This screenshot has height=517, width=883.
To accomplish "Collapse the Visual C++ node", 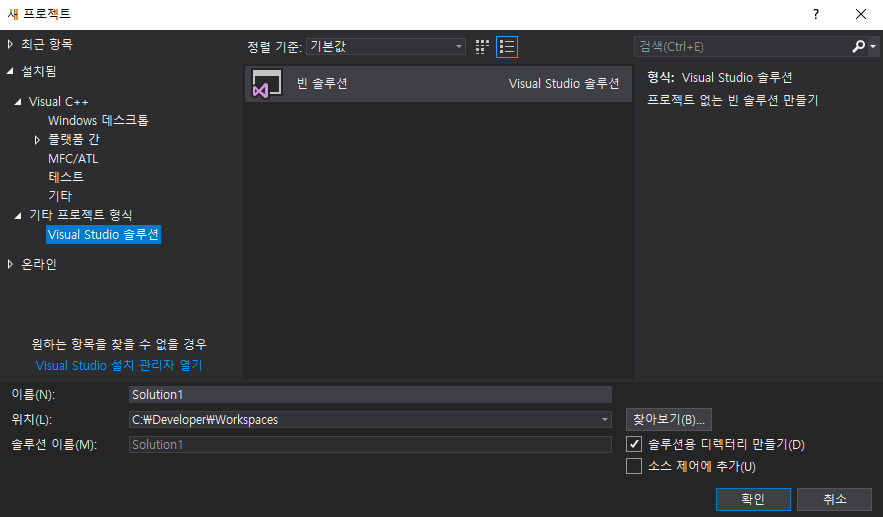I will point(17,102).
